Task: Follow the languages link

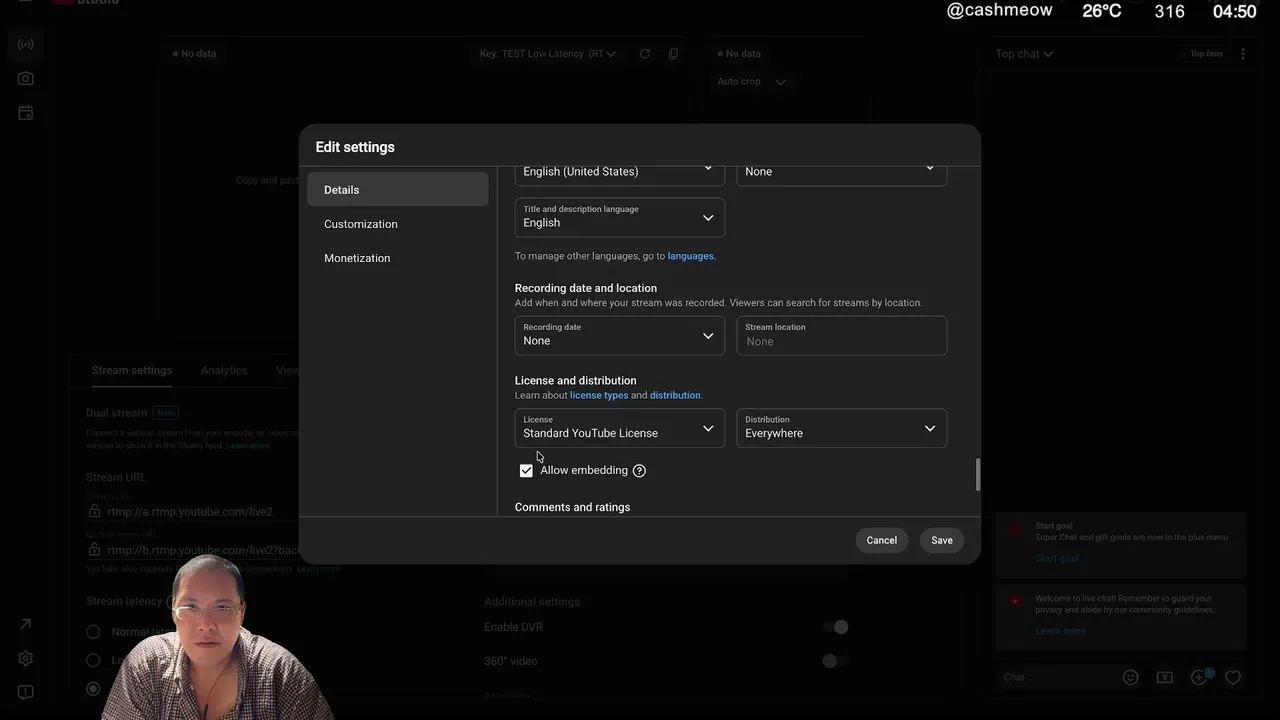Action: pyautogui.click(x=691, y=256)
